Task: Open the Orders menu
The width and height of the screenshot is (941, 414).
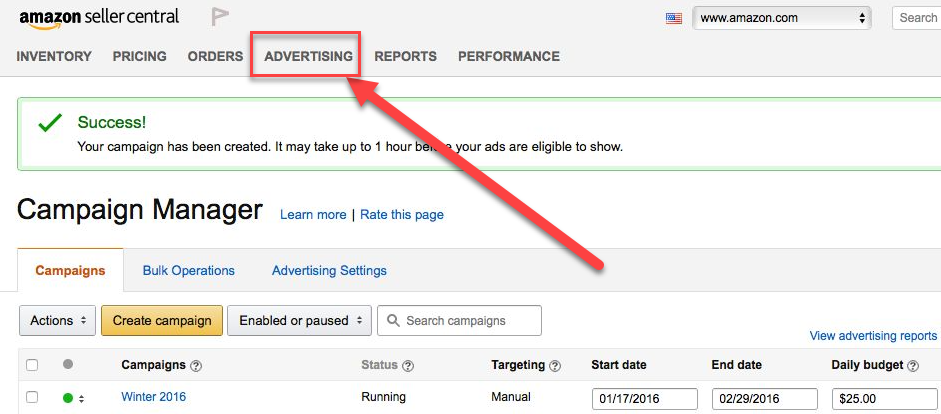Action: point(215,56)
